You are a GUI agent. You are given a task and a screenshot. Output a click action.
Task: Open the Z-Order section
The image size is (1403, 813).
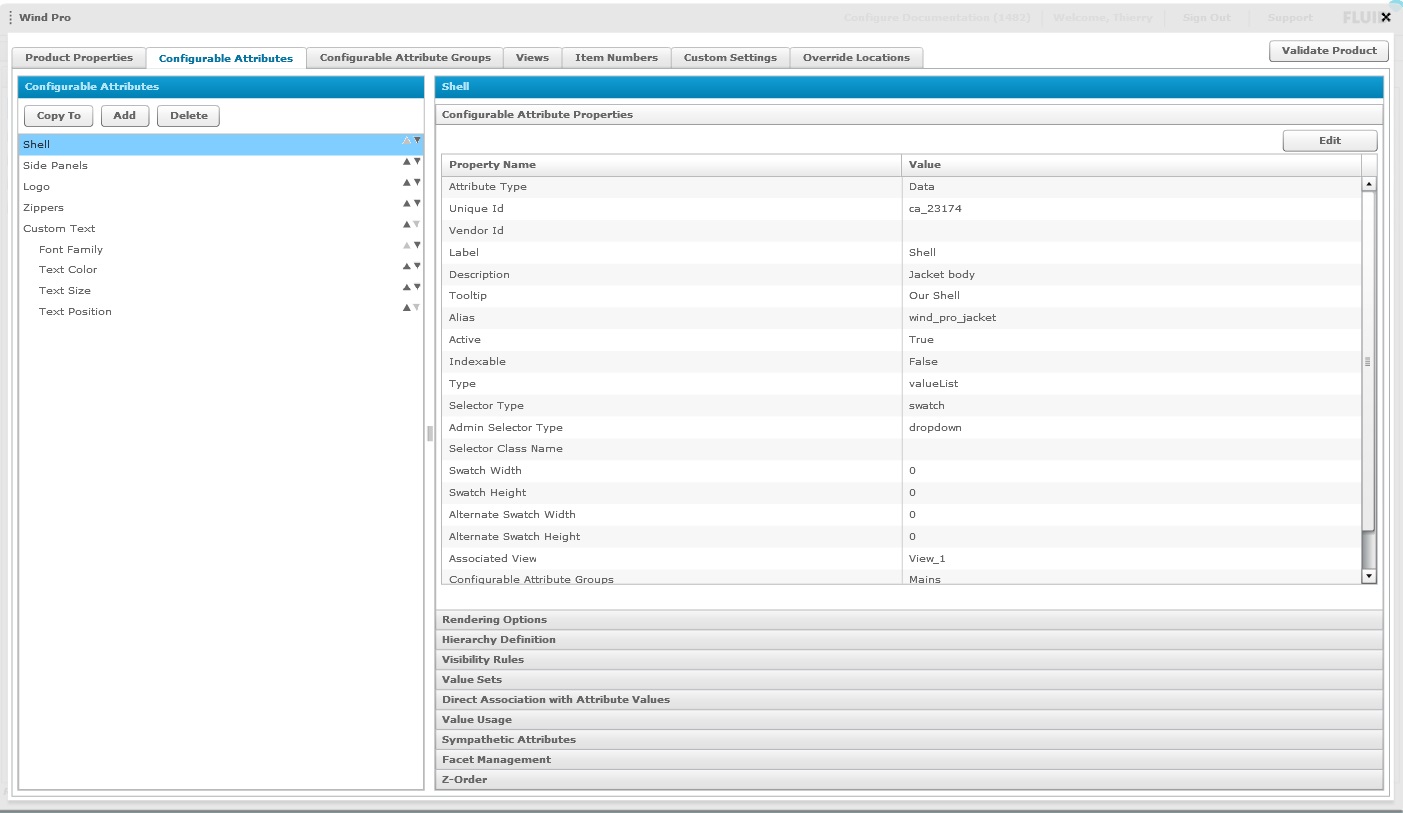pyautogui.click(x=465, y=780)
